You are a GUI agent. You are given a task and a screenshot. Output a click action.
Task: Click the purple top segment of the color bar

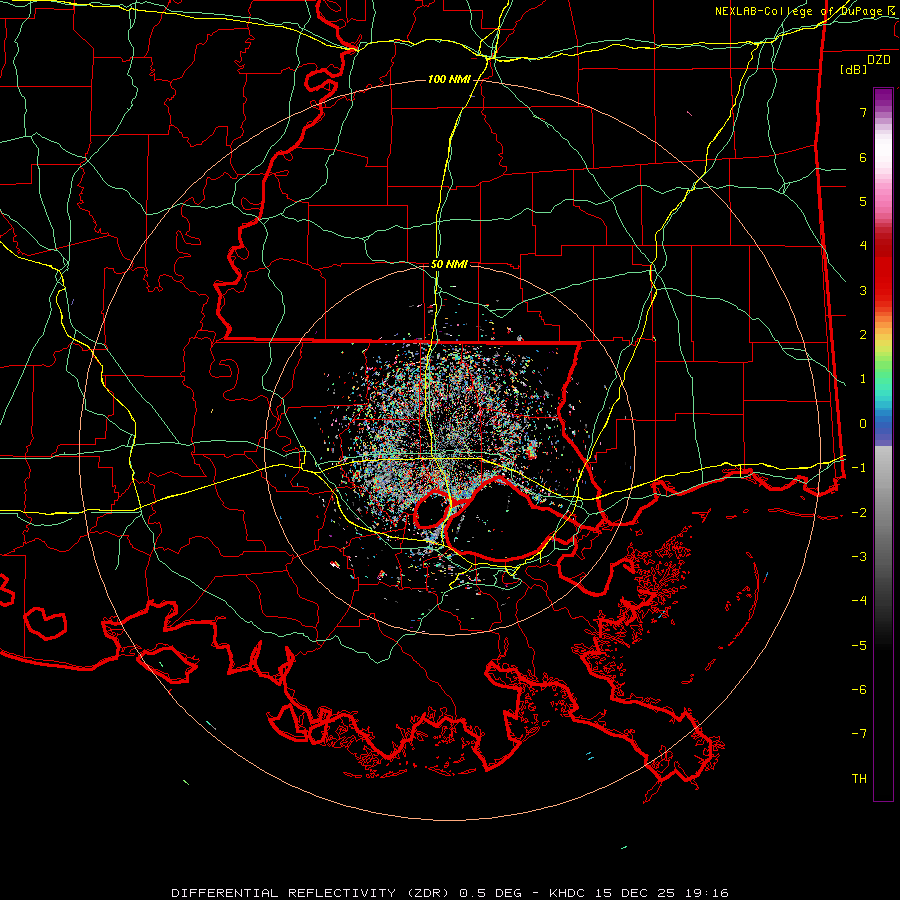click(x=883, y=98)
